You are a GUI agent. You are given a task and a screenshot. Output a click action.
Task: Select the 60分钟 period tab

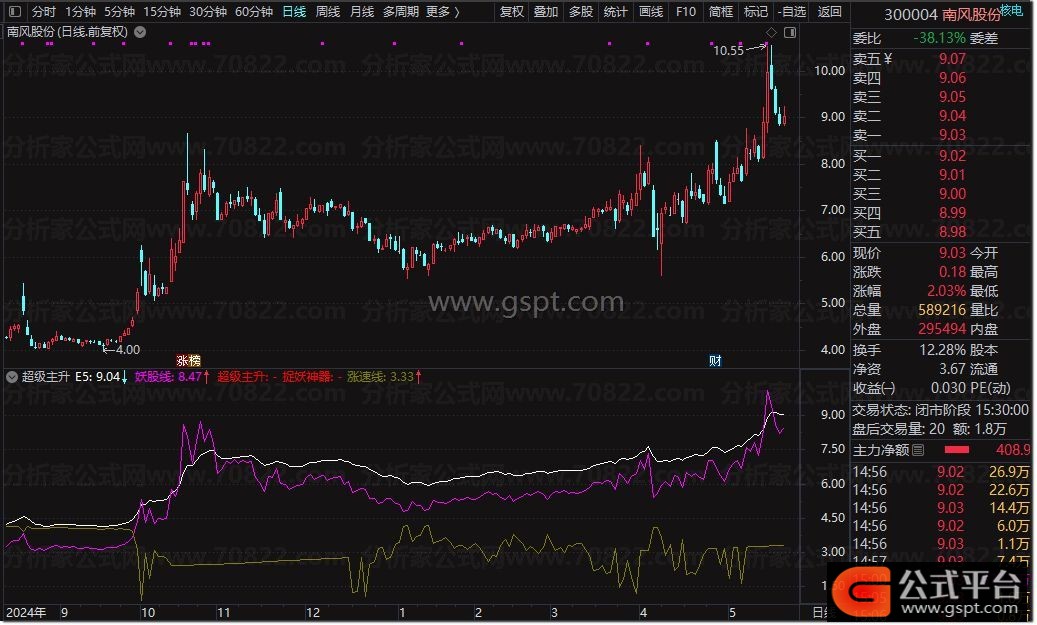tap(254, 11)
